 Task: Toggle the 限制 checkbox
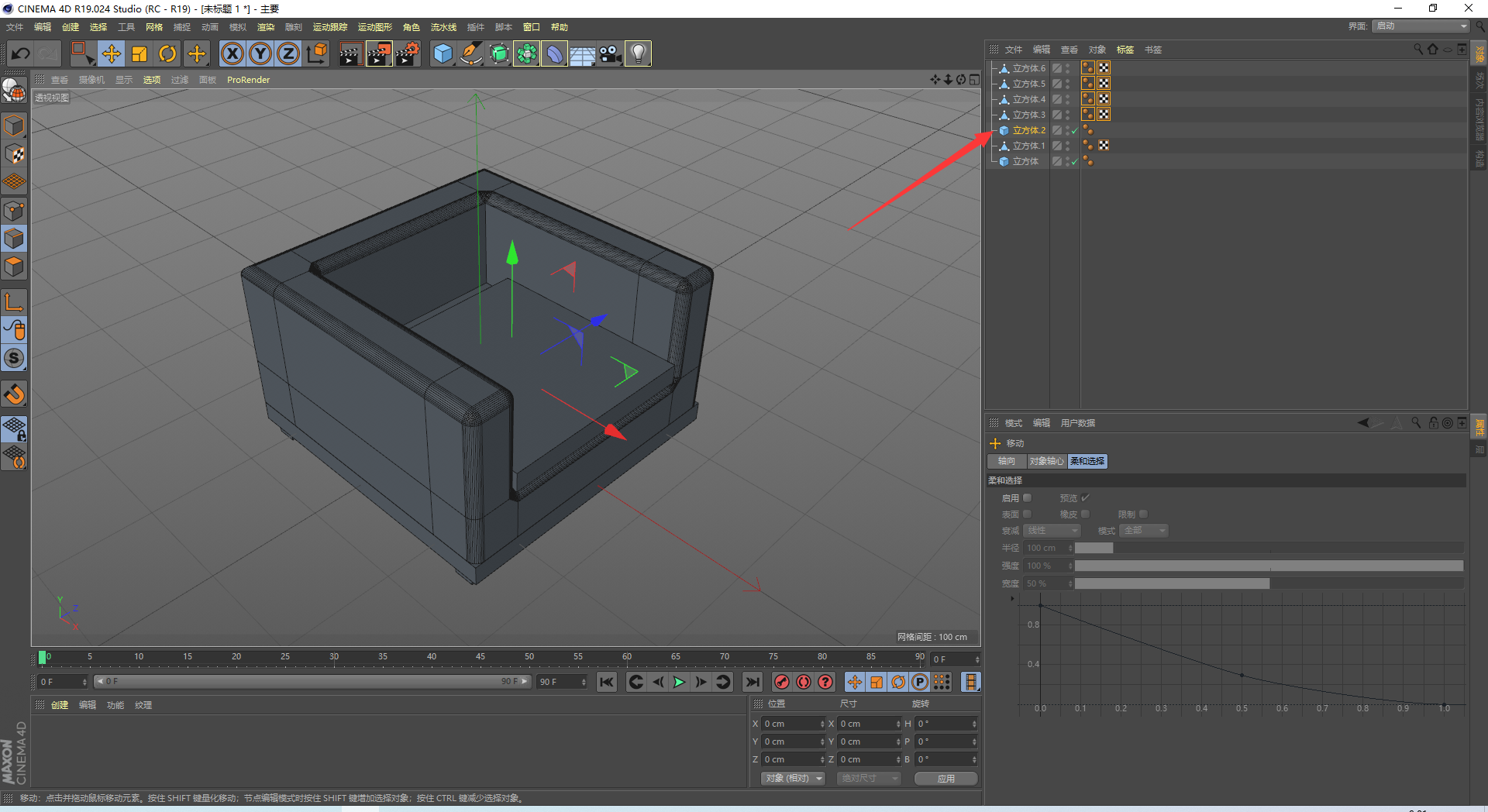coord(1143,514)
